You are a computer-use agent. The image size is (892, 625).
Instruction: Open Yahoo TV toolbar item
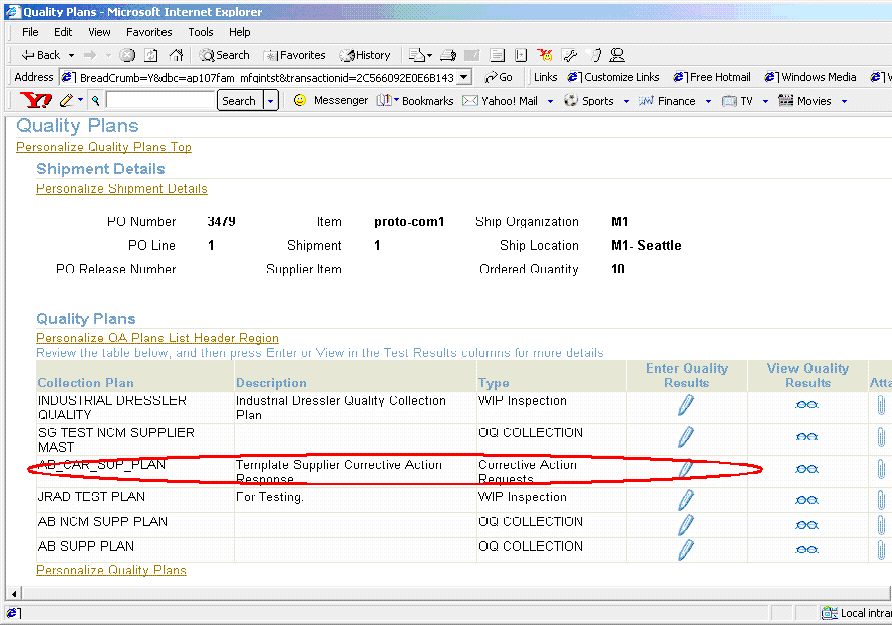[737, 101]
